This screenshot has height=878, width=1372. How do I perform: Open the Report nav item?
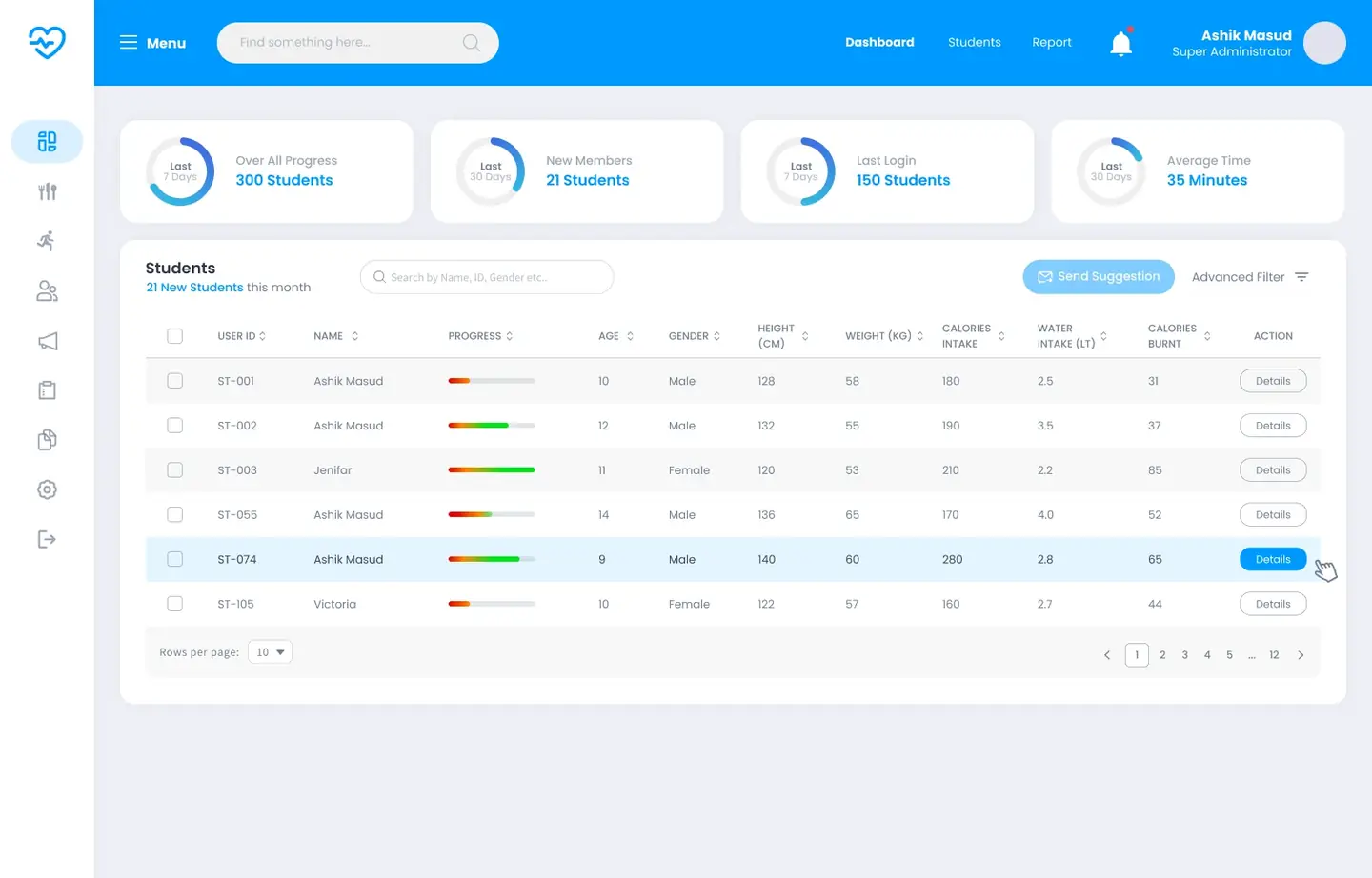click(1052, 42)
